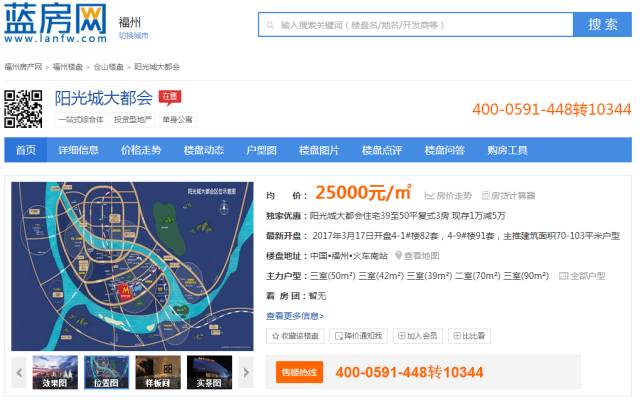Select the 效果图 thumbnail

pyautogui.click(x=55, y=372)
